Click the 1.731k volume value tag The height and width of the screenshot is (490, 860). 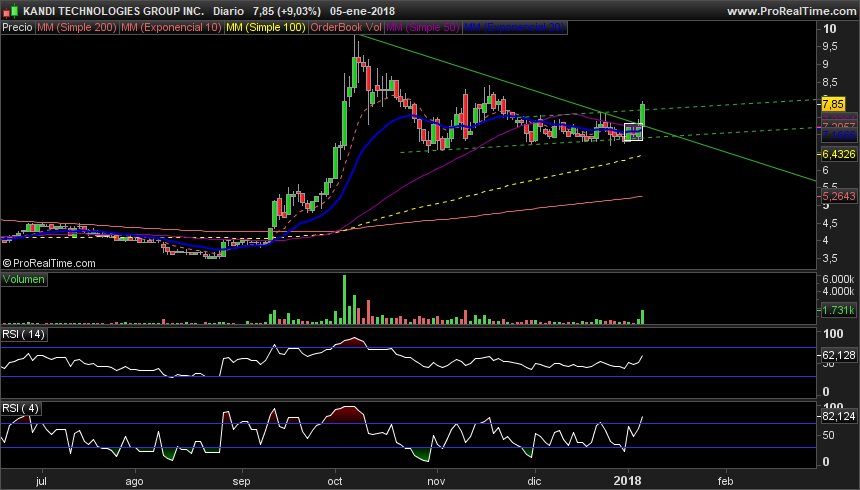point(838,310)
